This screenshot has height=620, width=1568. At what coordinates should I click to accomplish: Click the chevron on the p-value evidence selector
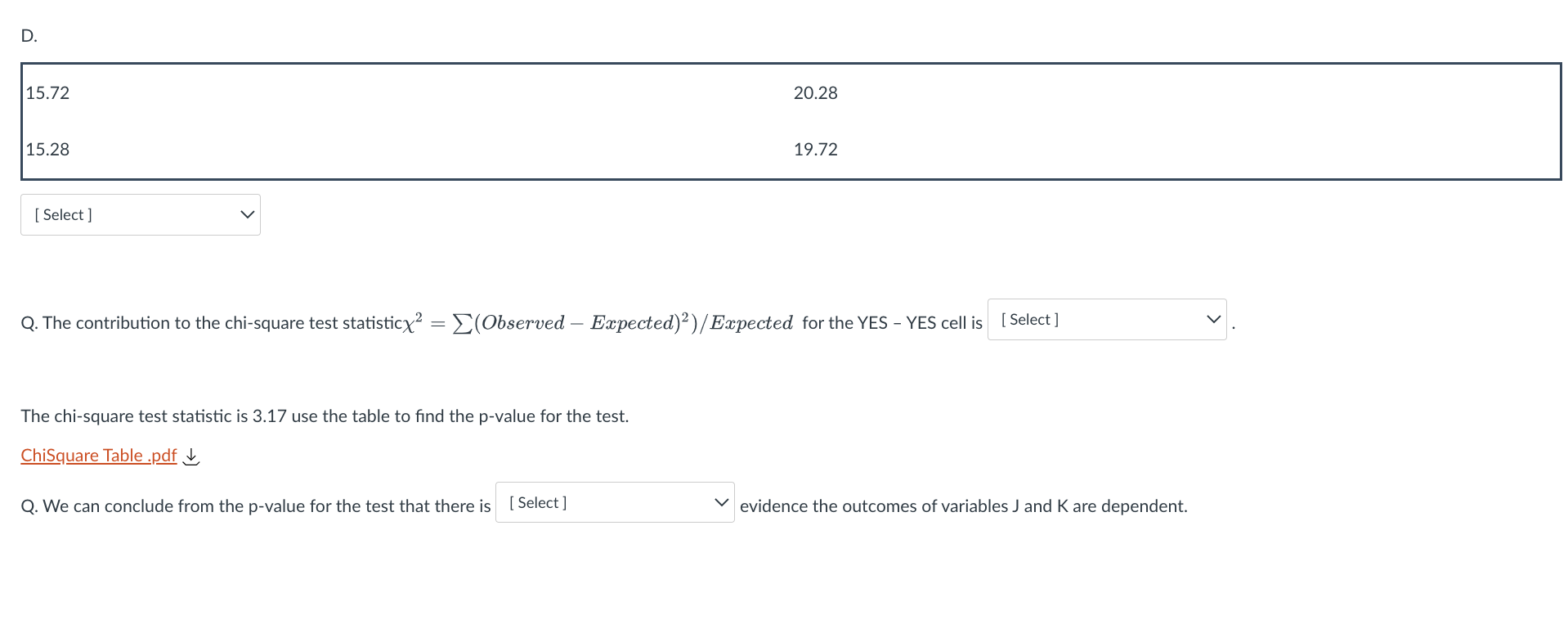click(x=721, y=501)
